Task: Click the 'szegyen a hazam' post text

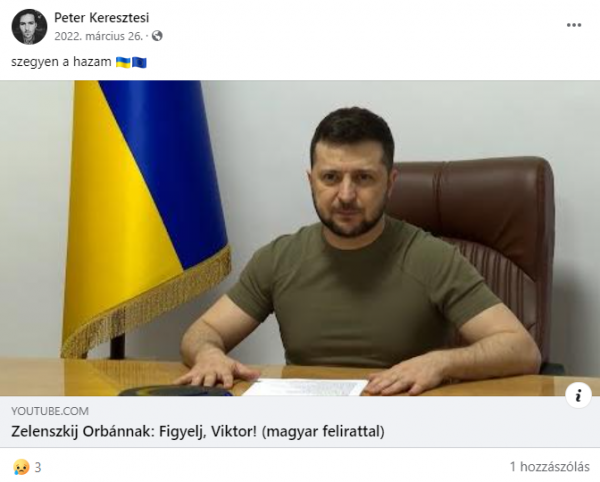Action: (61, 62)
